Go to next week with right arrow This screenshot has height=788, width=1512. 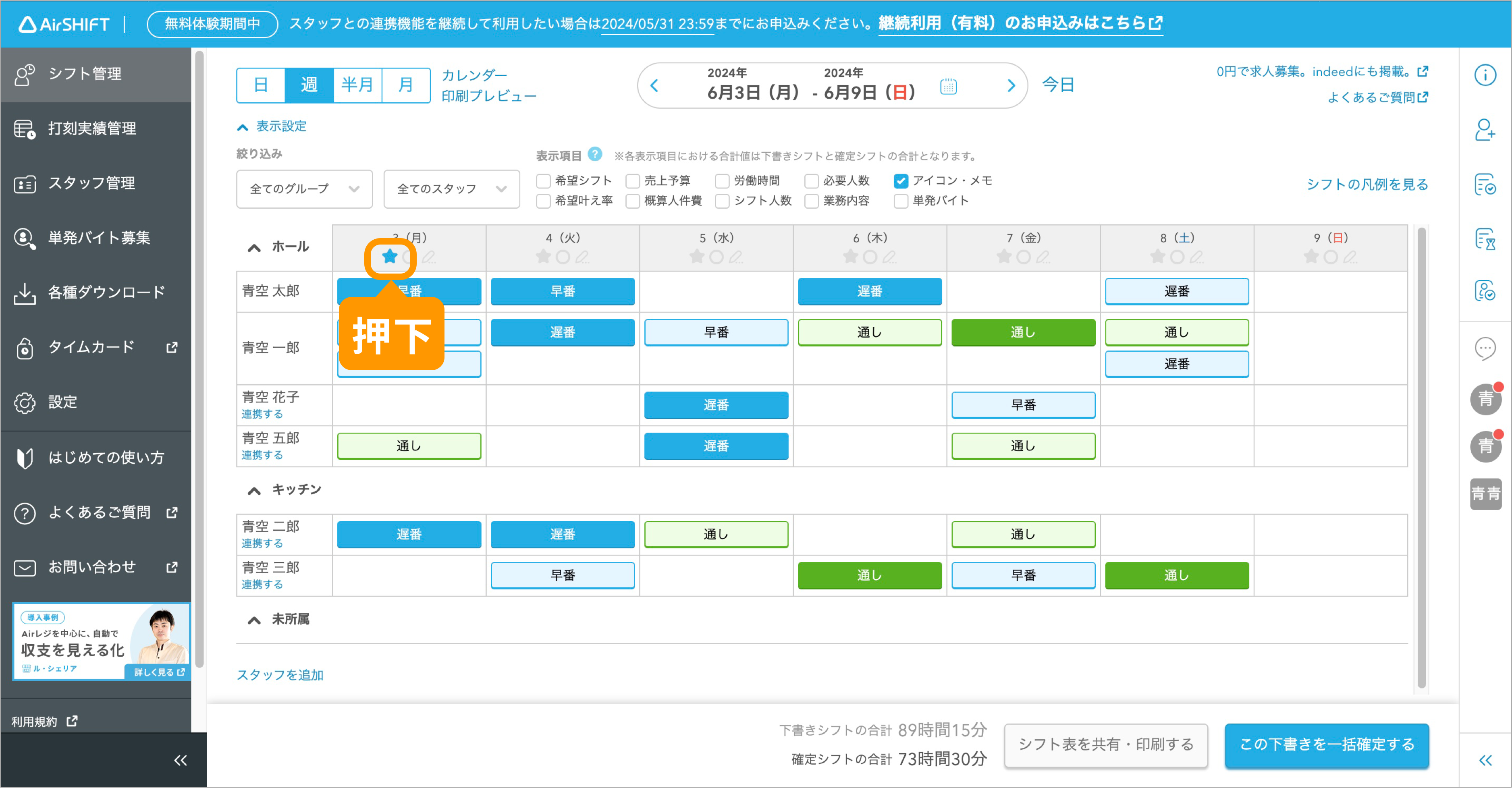coord(1011,86)
